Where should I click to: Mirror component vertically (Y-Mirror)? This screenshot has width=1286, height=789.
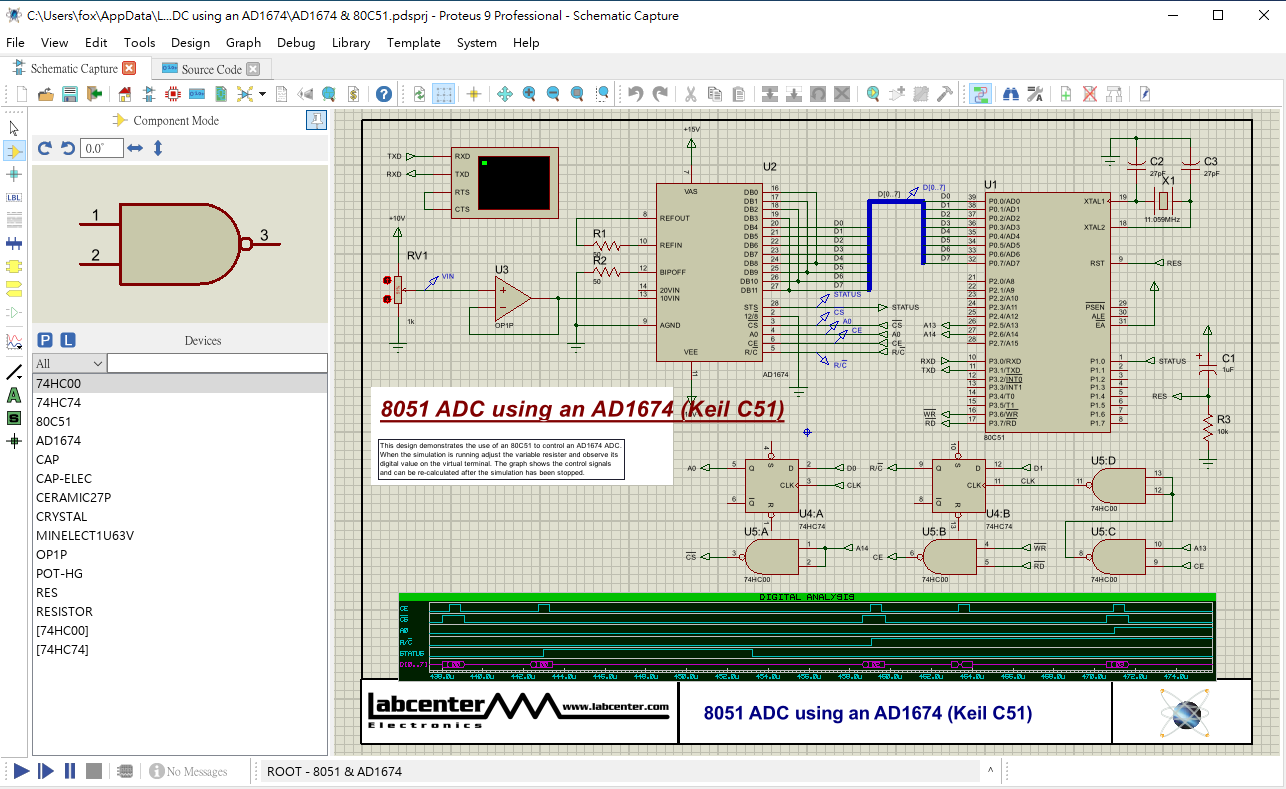tap(157, 148)
